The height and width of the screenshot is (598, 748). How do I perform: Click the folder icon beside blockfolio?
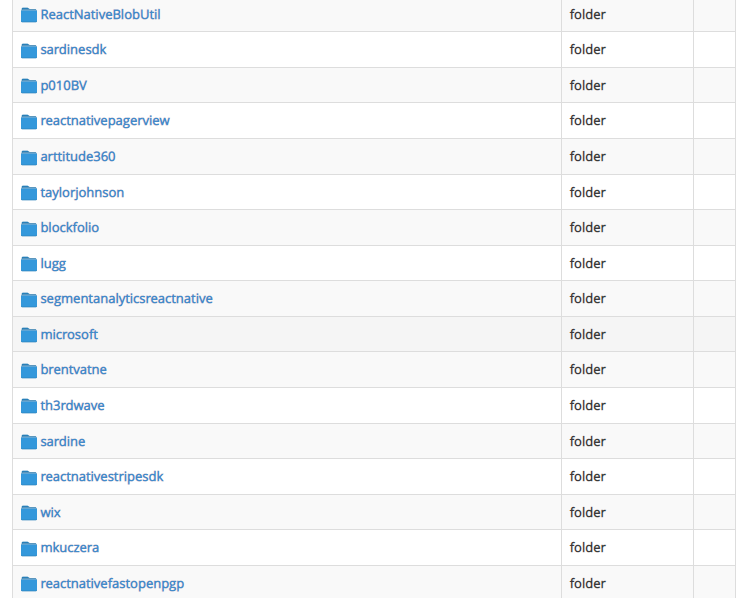pos(29,228)
